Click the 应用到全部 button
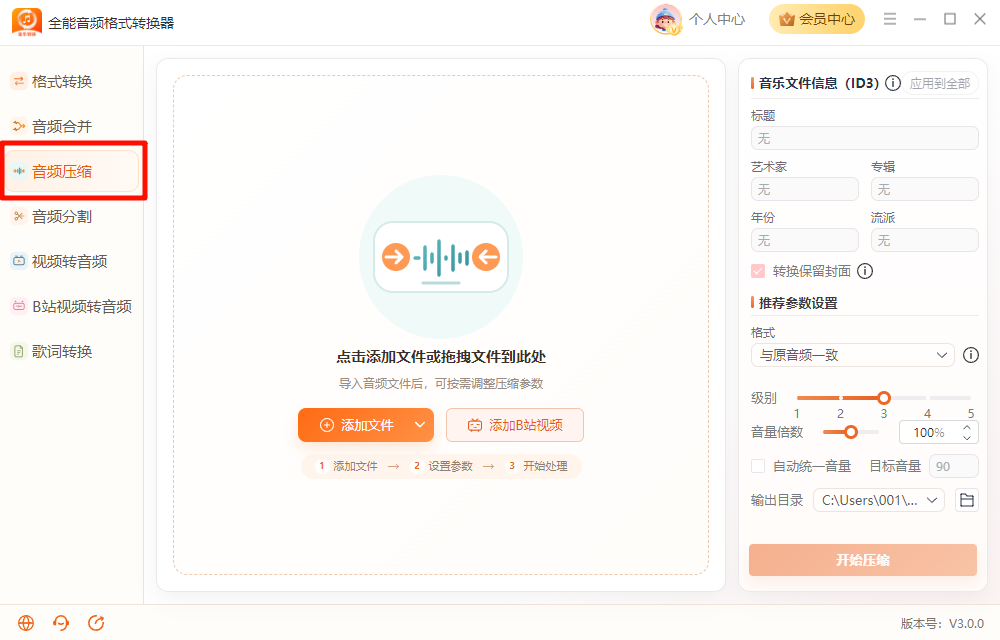 pos(940,84)
